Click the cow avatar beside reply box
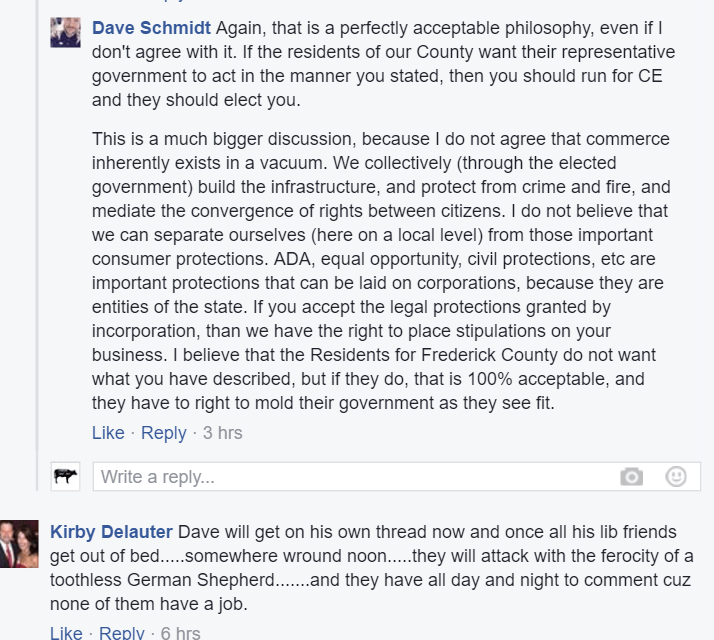Screen dimensions: 714x640 point(66,477)
